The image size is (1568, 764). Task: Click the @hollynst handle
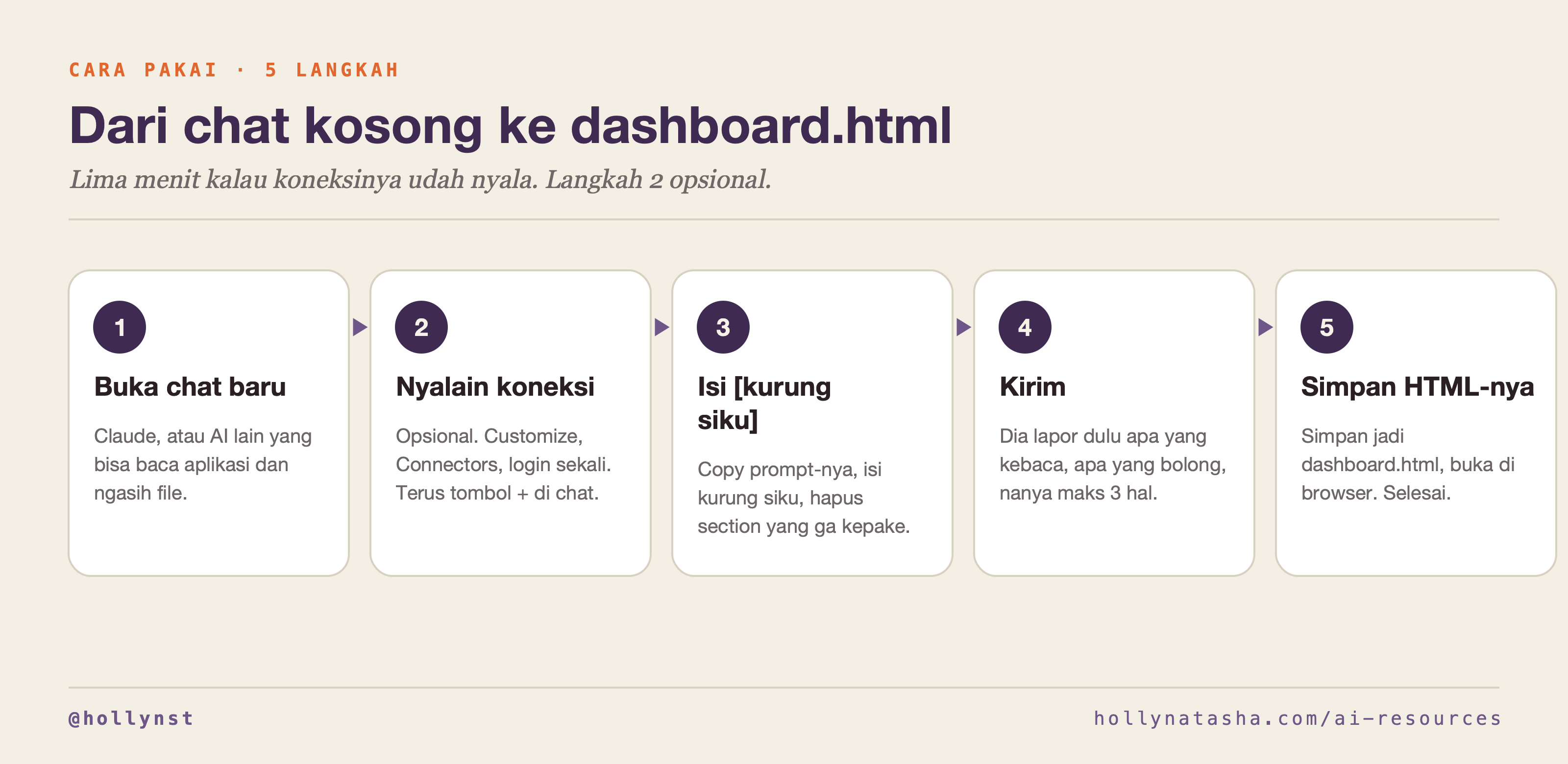(131, 718)
